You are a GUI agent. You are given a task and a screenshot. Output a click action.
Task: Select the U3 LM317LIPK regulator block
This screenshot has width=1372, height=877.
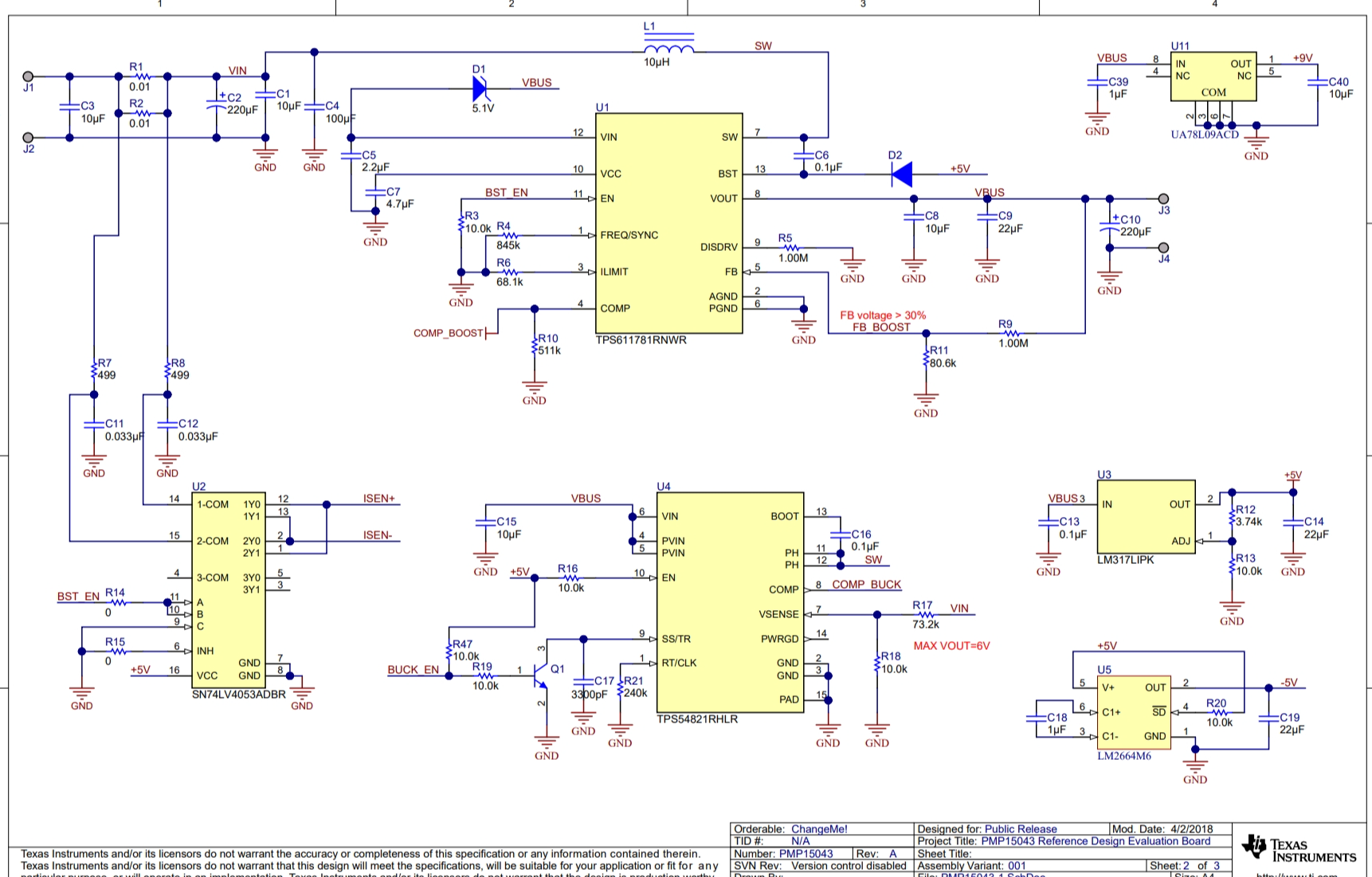click(x=1146, y=516)
